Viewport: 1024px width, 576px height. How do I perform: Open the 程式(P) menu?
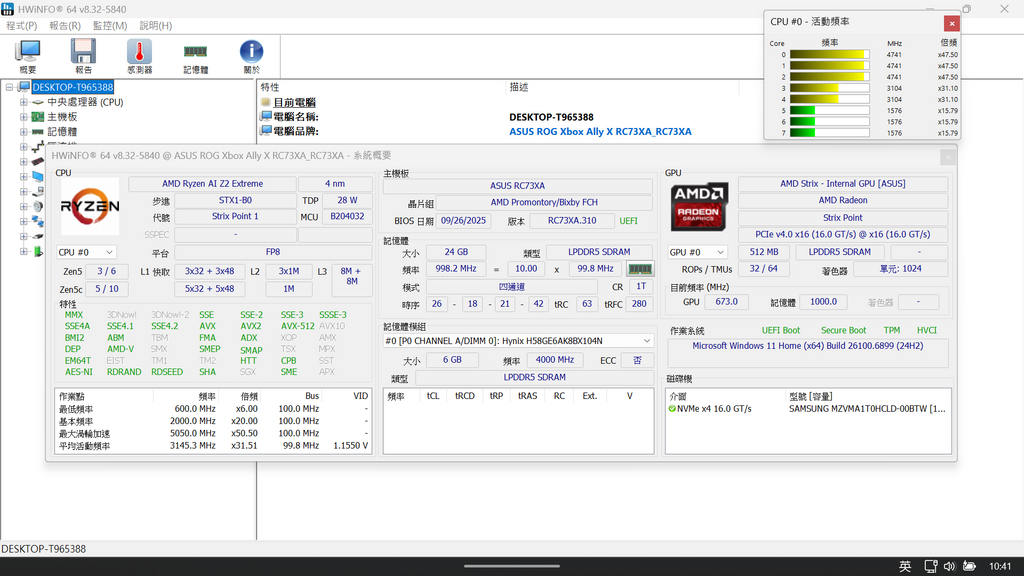pyautogui.click(x=22, y=26)
